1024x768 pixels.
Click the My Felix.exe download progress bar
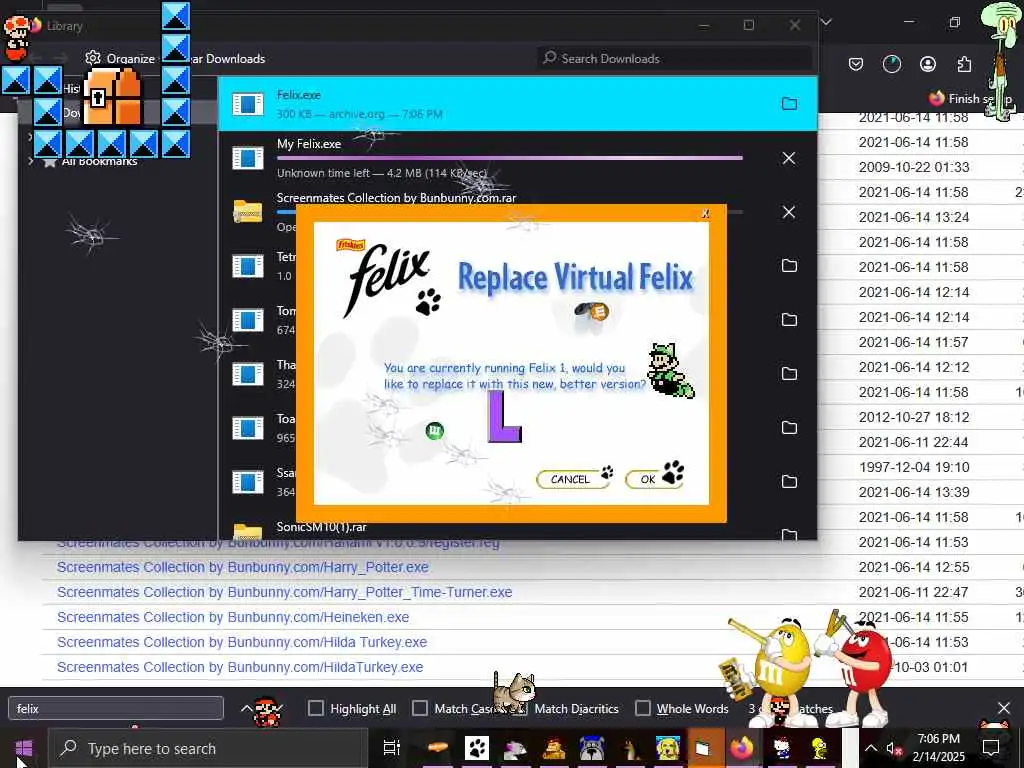(509, 158)
